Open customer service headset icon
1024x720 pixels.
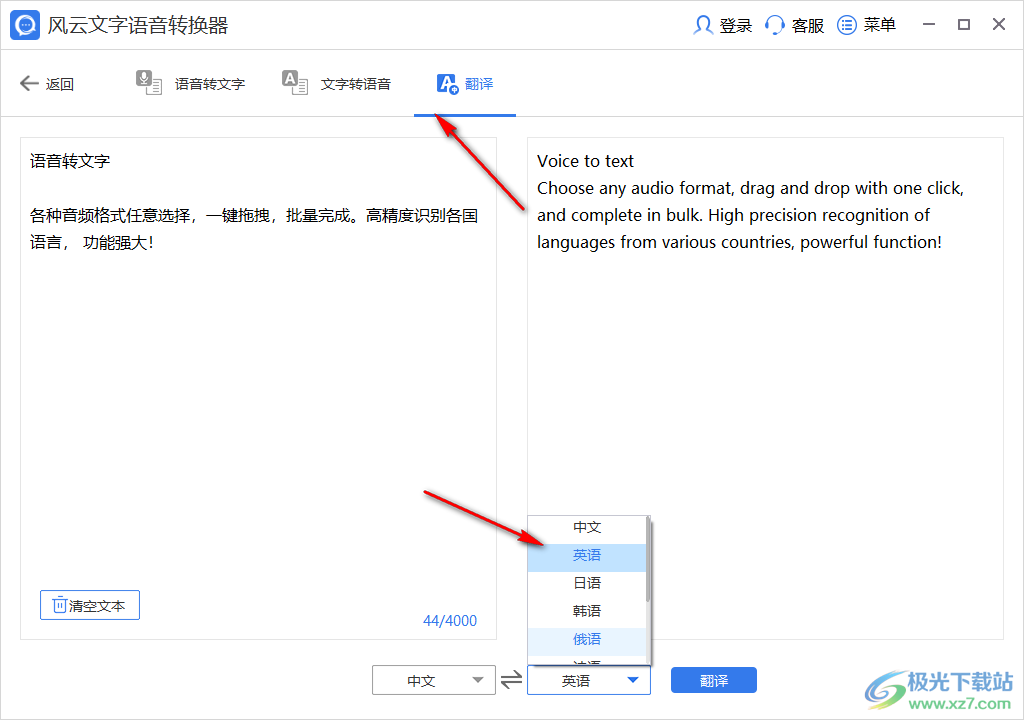pyautogui.click(x=775, y=25)
